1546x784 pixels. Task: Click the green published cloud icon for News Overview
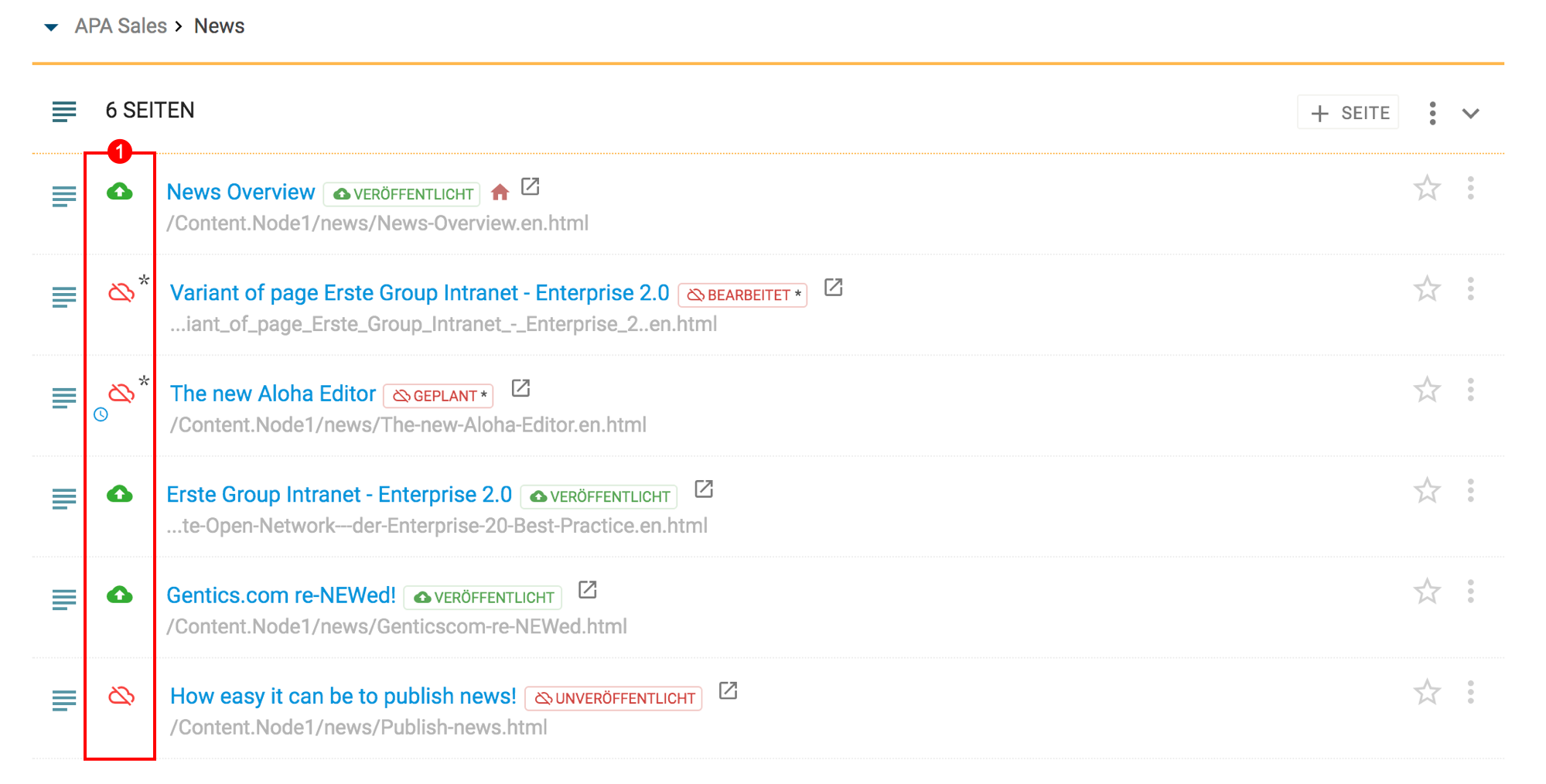point(120,192)
